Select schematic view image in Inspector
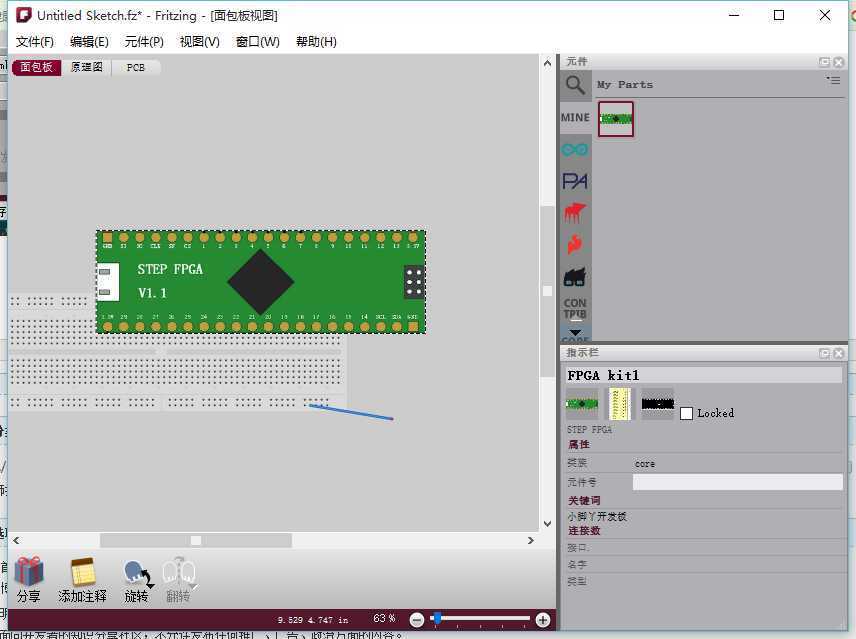Image resolution: width=856 pixels, height=639 pixels. tap(620, 404)
